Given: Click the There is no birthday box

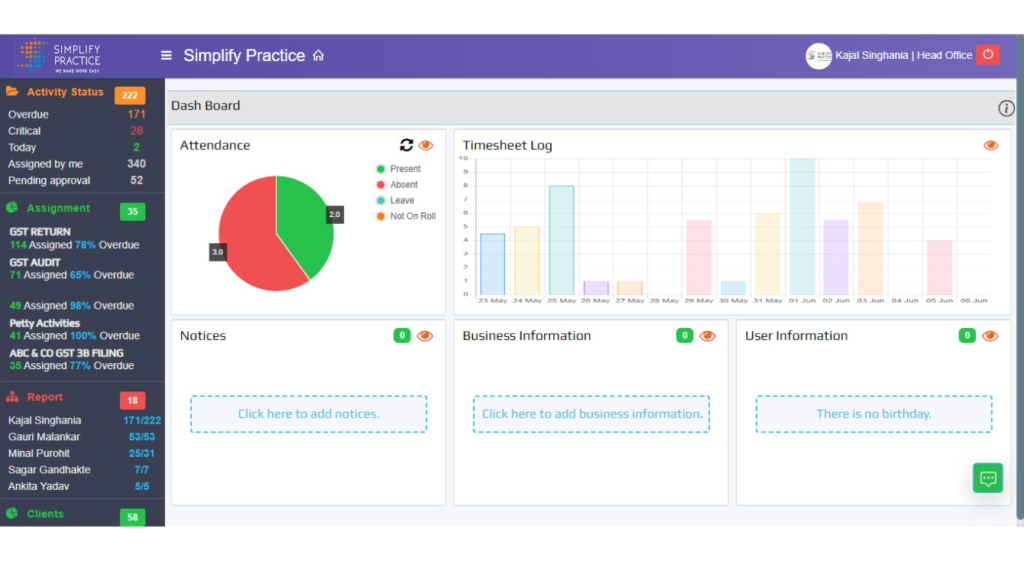Looking at the screenshot, I should point(874,414).
